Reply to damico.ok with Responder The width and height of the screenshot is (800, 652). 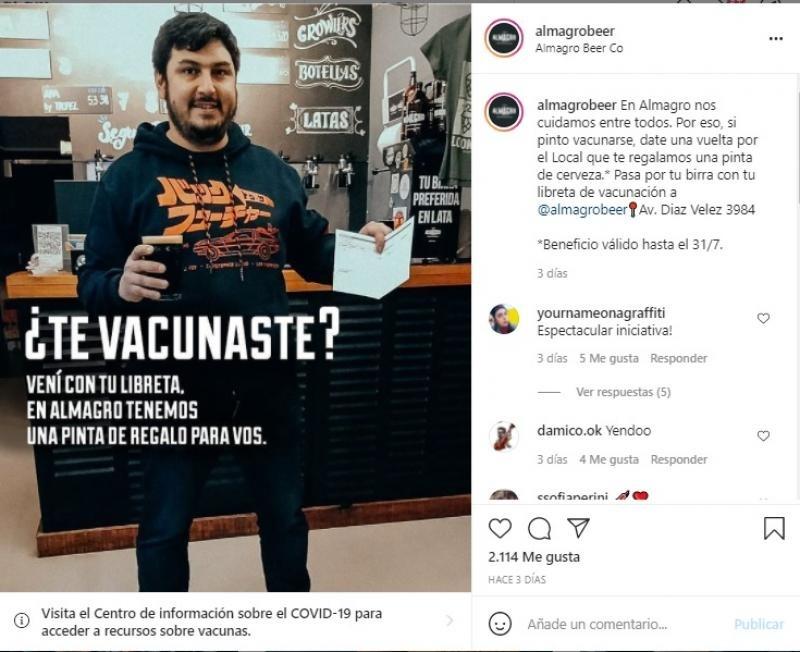coord(679,459)
